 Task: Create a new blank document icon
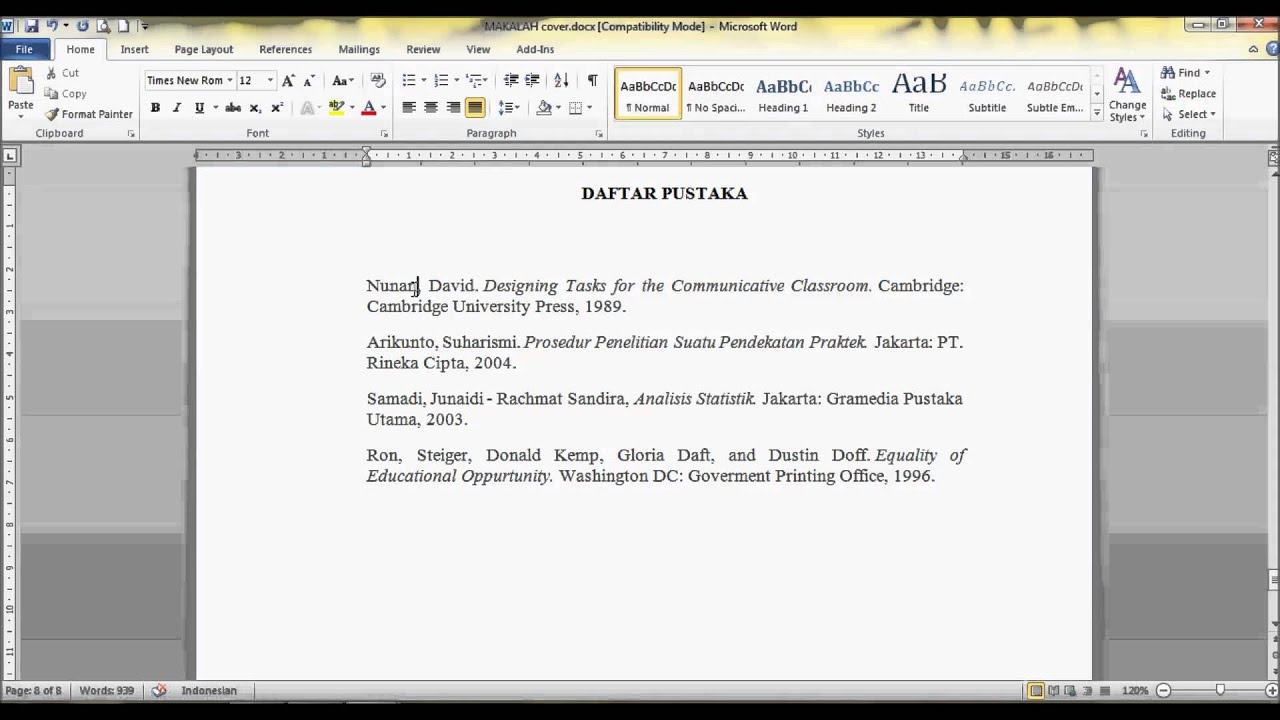click(x=124, y=26)
